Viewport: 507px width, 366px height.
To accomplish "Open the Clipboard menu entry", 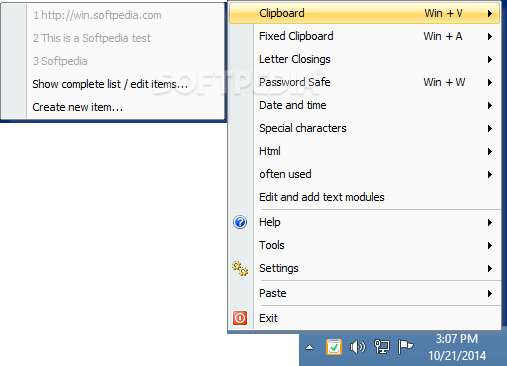I will tap(365, 13).
